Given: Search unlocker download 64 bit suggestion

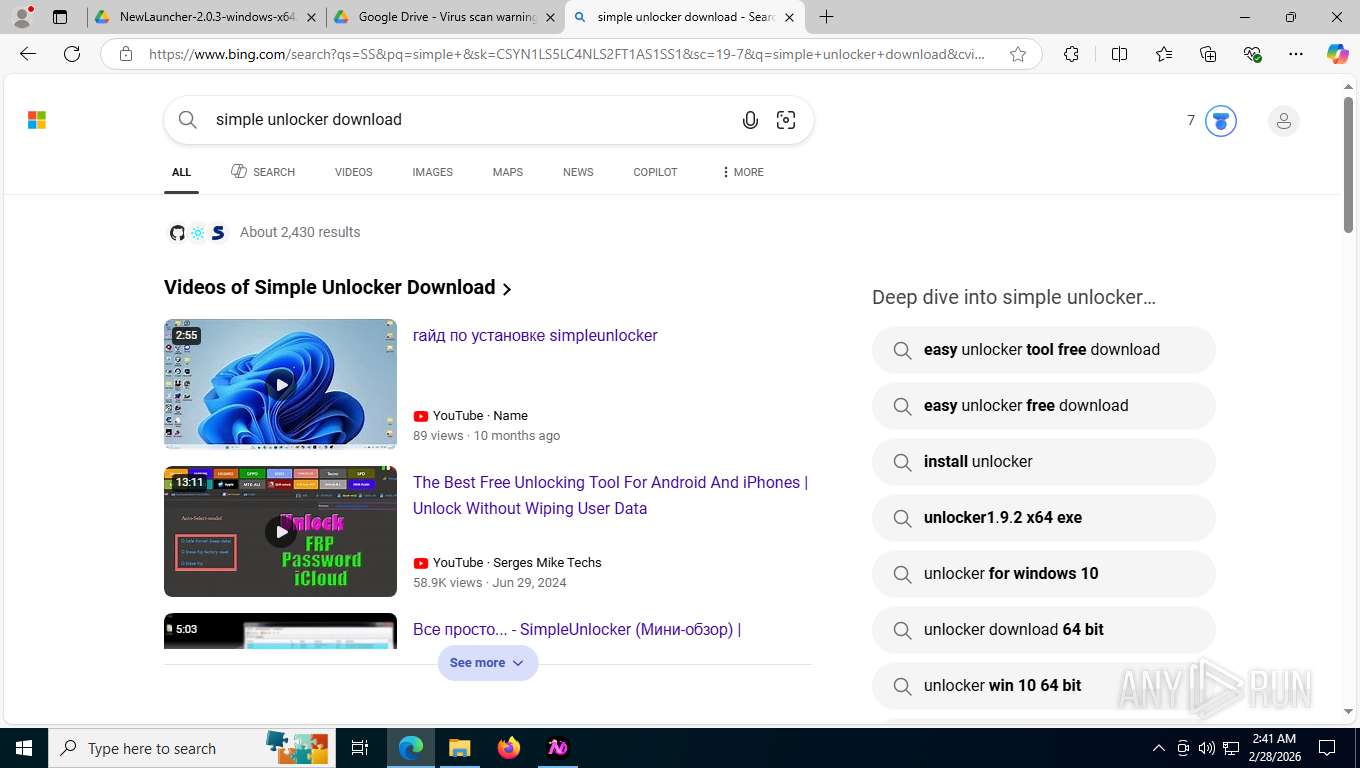Looking at the screenshot, I should tap(1043, 630).
